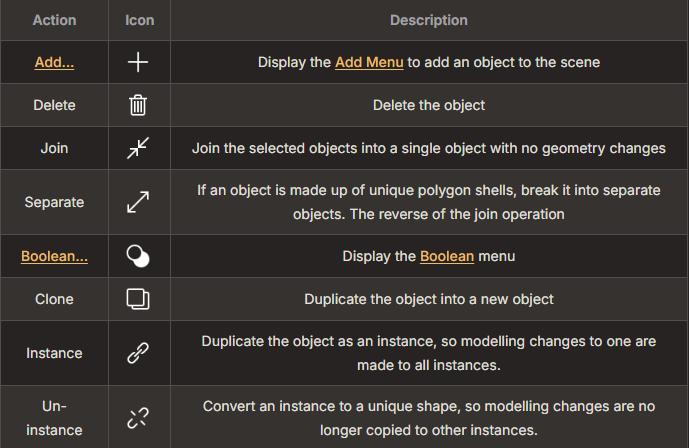Select the Un-instance action label
This screenshot has width=689, height=448.
click(54, 418)
